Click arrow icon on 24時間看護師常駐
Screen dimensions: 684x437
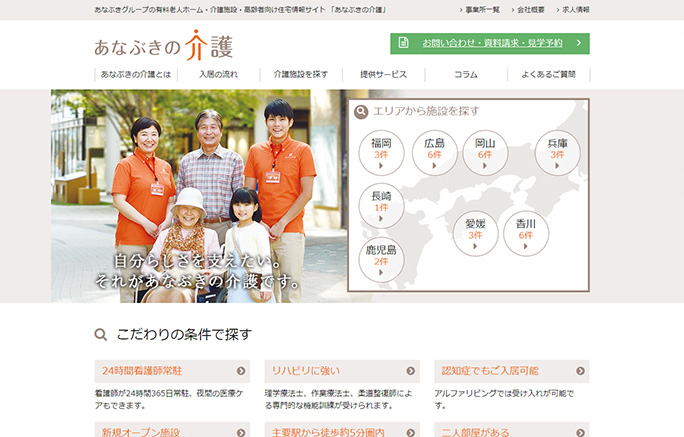click(x=242, y=371)
